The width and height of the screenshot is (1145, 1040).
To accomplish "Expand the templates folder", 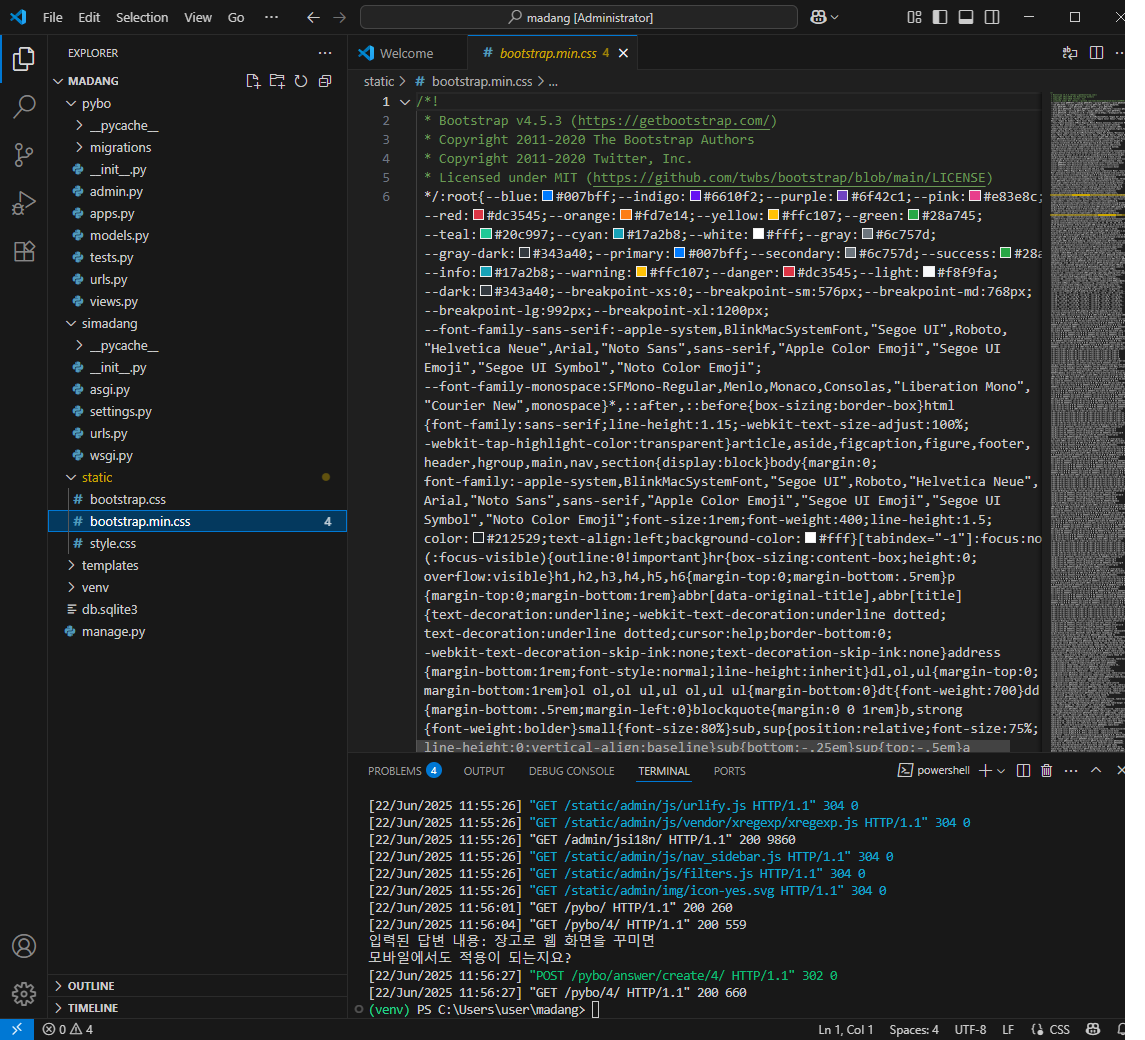I will pyautogui.click(x=71, y=565).
